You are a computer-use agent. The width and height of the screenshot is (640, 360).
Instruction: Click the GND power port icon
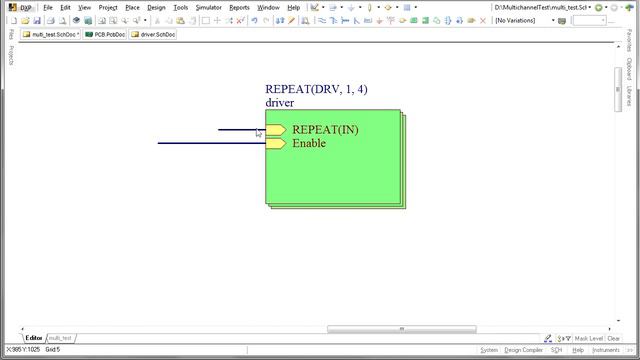[379, 20]
